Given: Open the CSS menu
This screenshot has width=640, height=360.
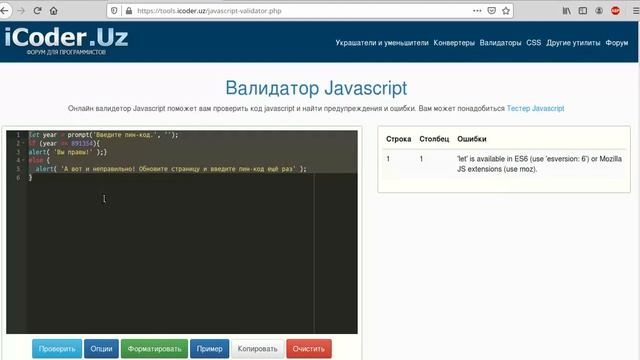Looking at the screenshot, I should [x=533, y=43].
